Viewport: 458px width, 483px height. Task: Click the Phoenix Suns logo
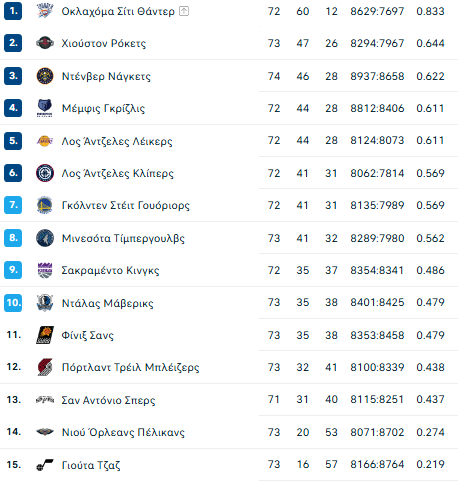click(45, 335)
